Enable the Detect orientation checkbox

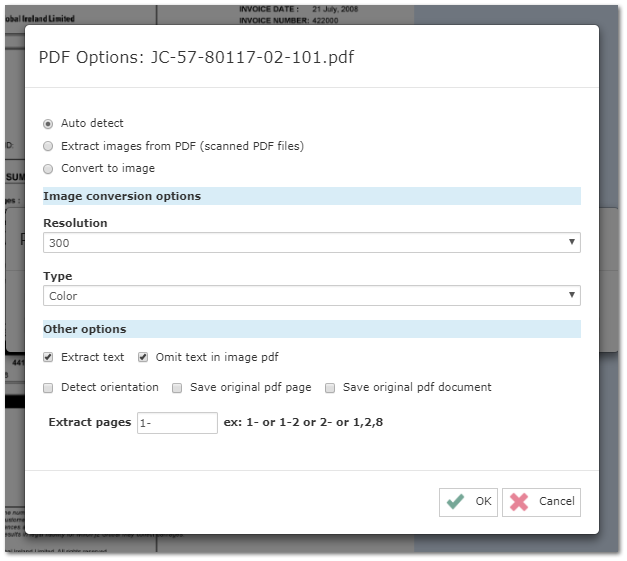(48, 388)
